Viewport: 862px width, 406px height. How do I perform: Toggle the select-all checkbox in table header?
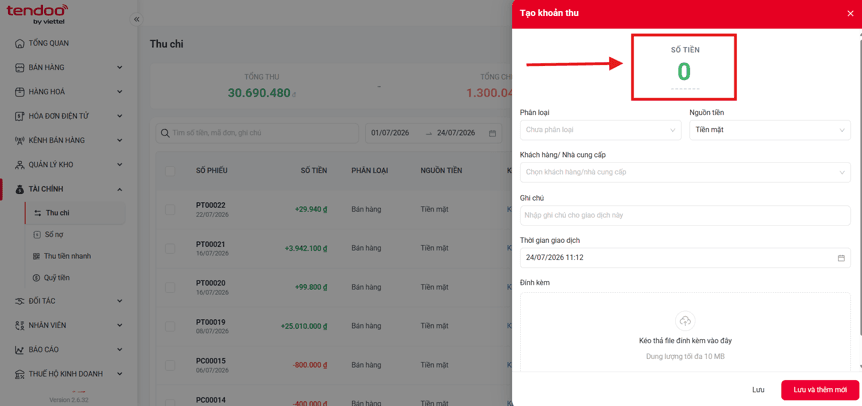170,171
